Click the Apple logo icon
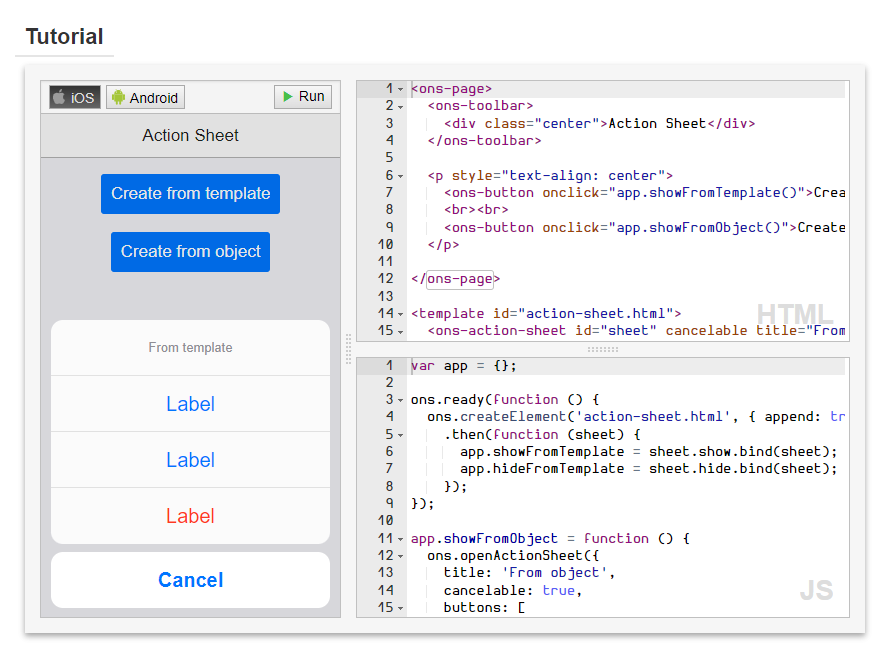The height and width of the screenshot is (645, 886). coord(59,97)
